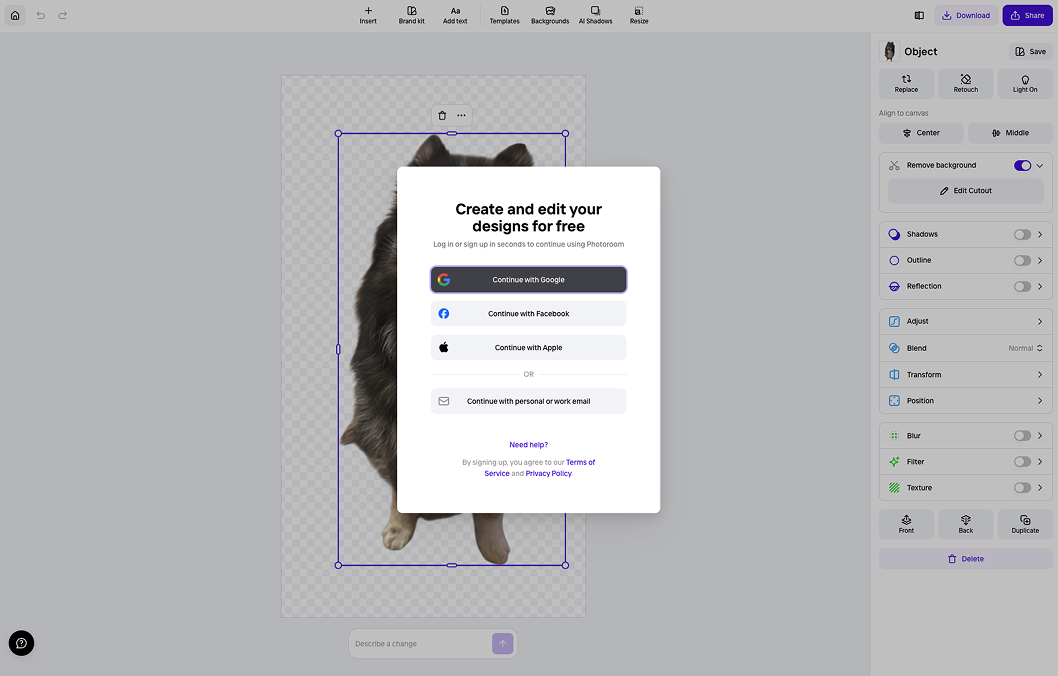
Task: Toggle the Remove background switch
Action: tap(1022, 165)
